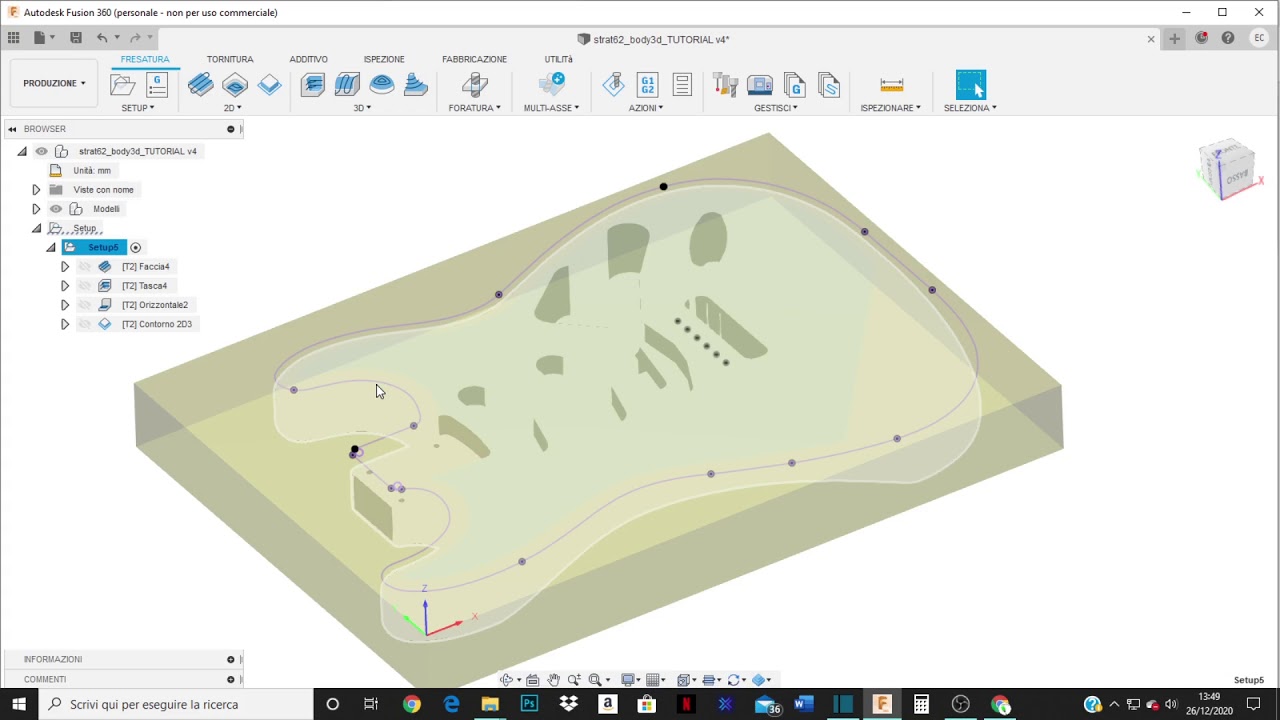Open the MULTI-ASSE dropdown menu
Image resolution: width=1280 pixels, height=720 pixels.
pyautogui.click(x=551, y=108)
